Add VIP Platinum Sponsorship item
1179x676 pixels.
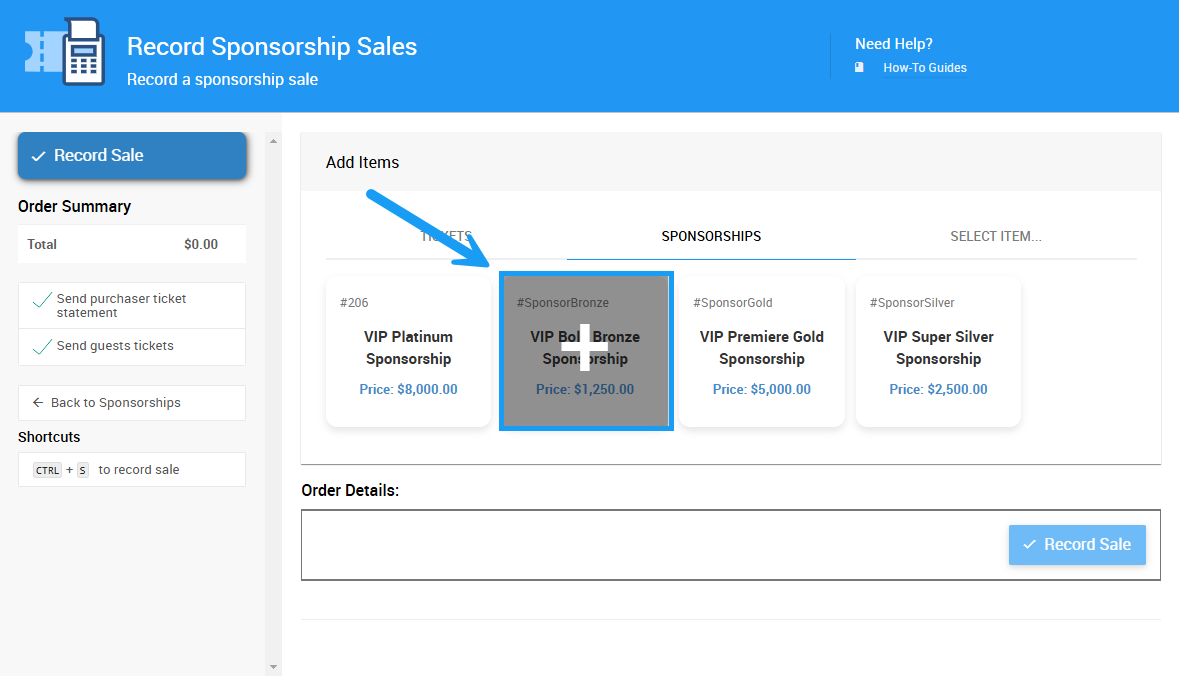point(408,352)
